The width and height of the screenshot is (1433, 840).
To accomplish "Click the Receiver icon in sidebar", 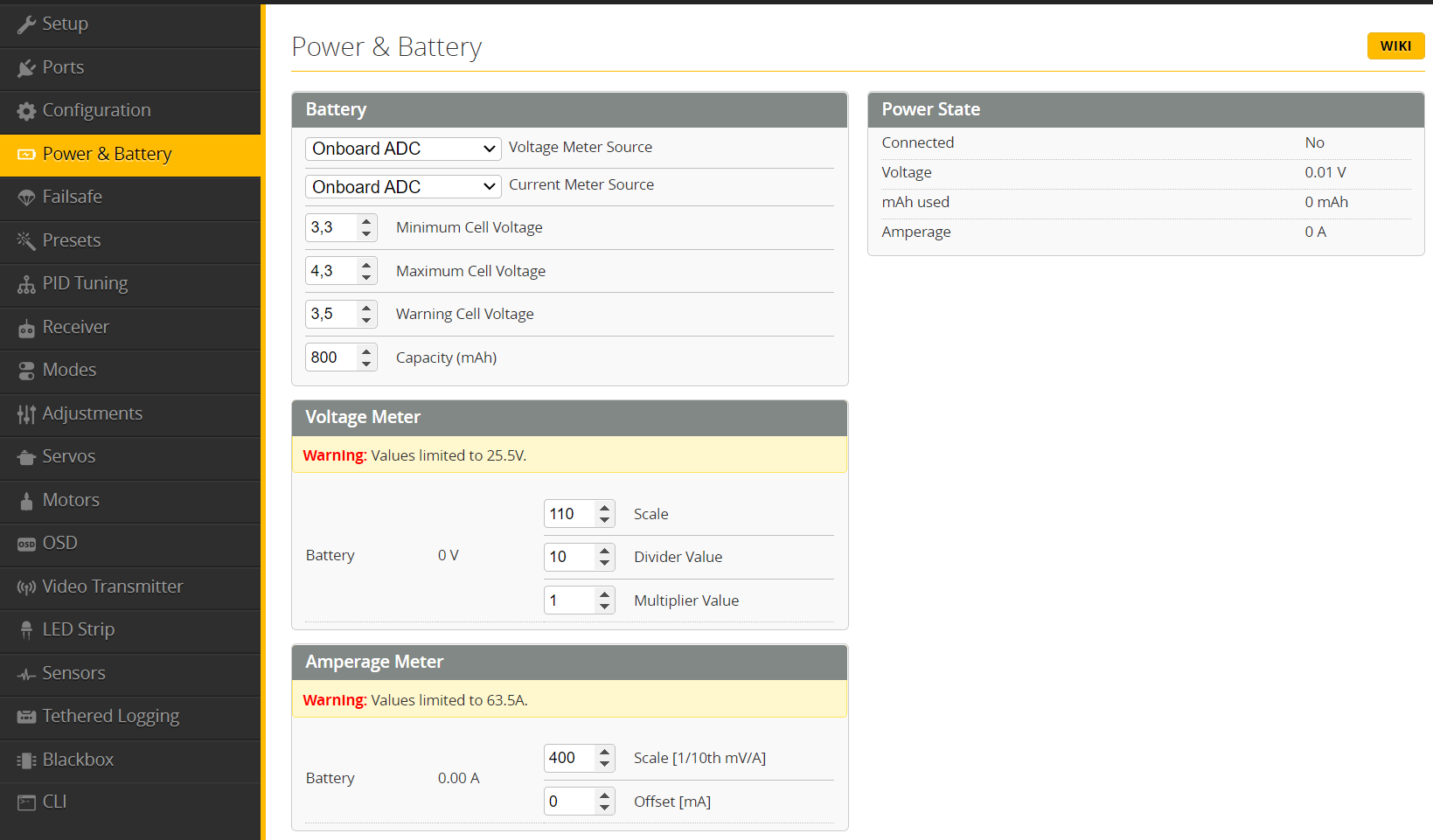I will [26, 328].
